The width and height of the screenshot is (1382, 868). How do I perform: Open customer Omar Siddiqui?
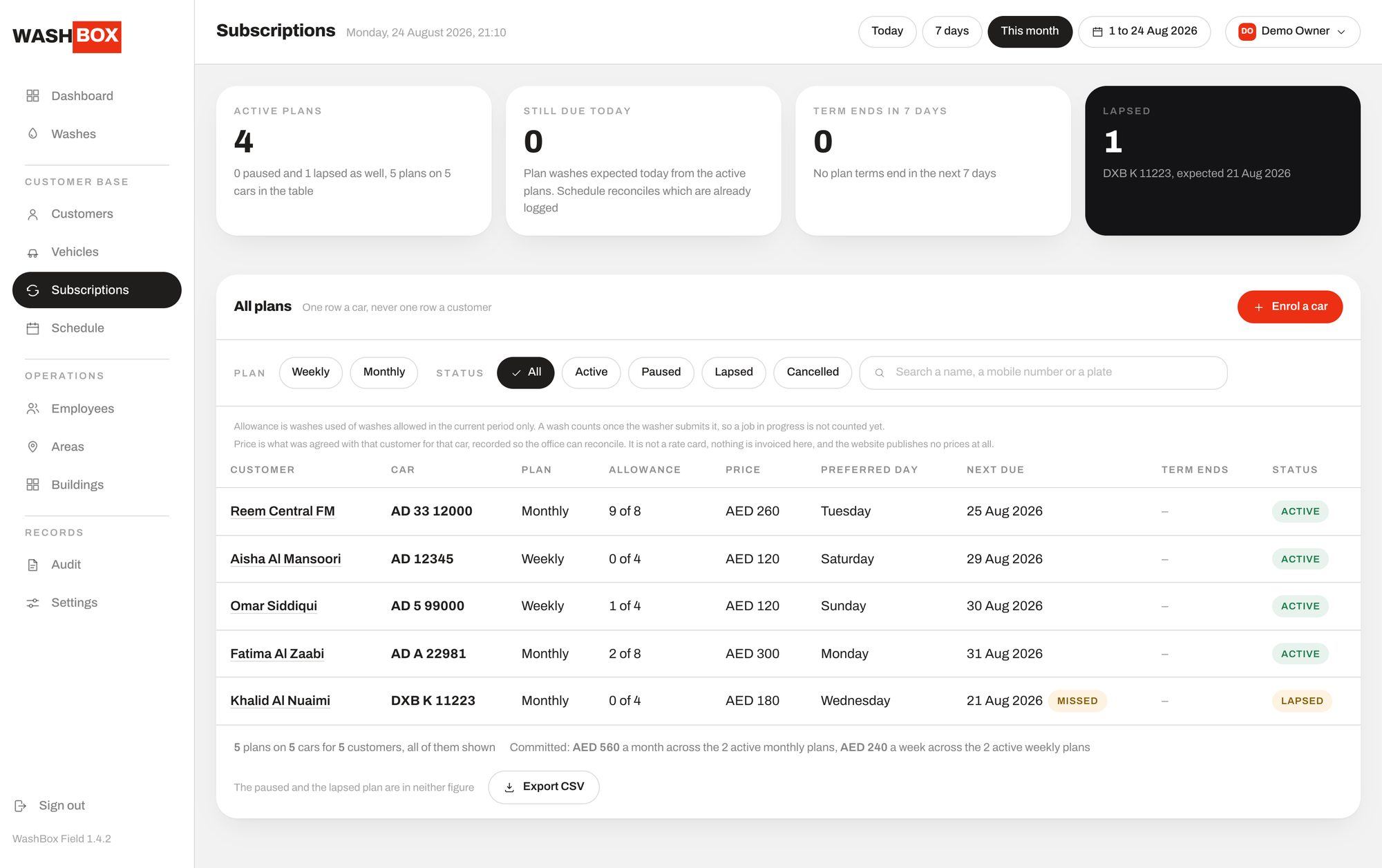point(274,606)
